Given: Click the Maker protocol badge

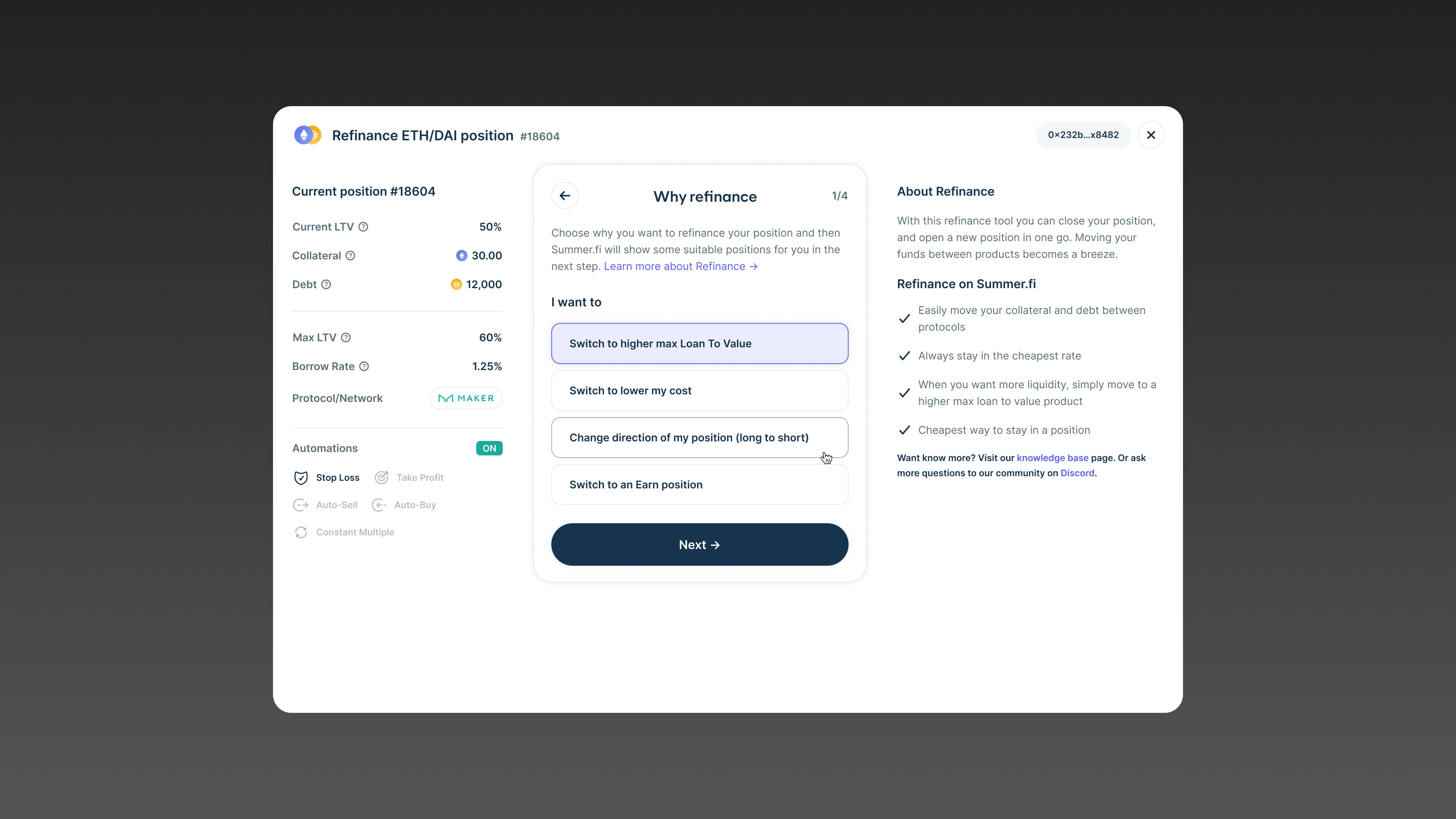Looking at the screenshot, I should pos(466,398).
